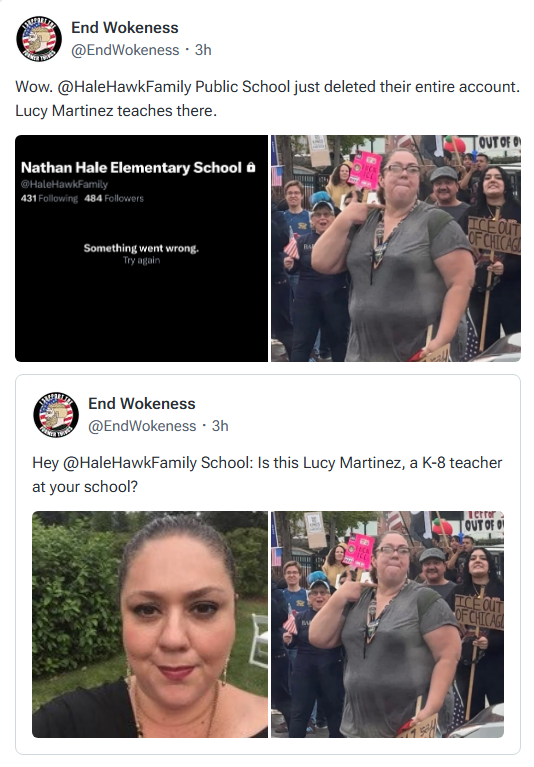This screenshot has width=534, height=767.
Task: Click the quoted tweet End Wokeness avatar
Action: (x=56, y=415)
